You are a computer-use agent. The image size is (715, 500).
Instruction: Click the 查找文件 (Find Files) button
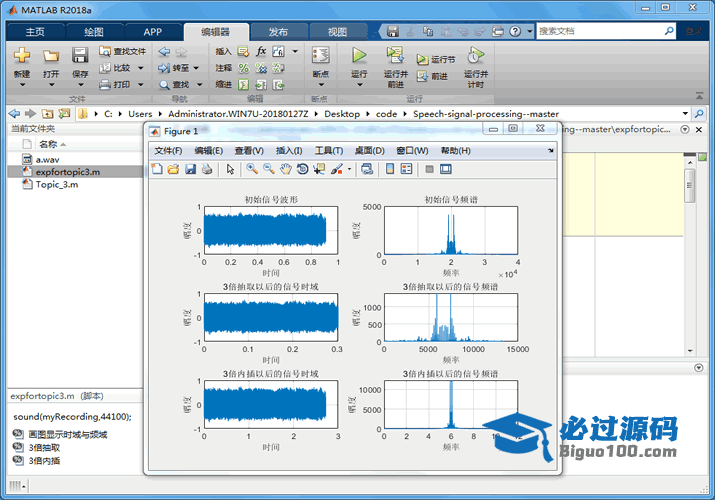pyautogui.click(x=123, y=51)
